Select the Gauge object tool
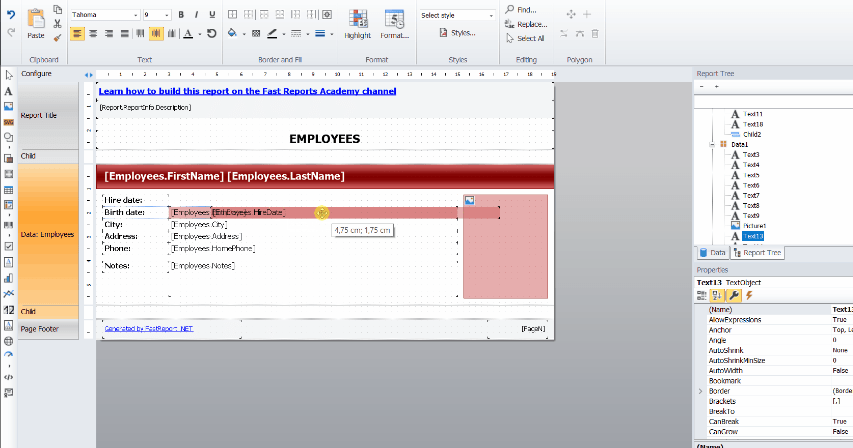 pos(9,354)
